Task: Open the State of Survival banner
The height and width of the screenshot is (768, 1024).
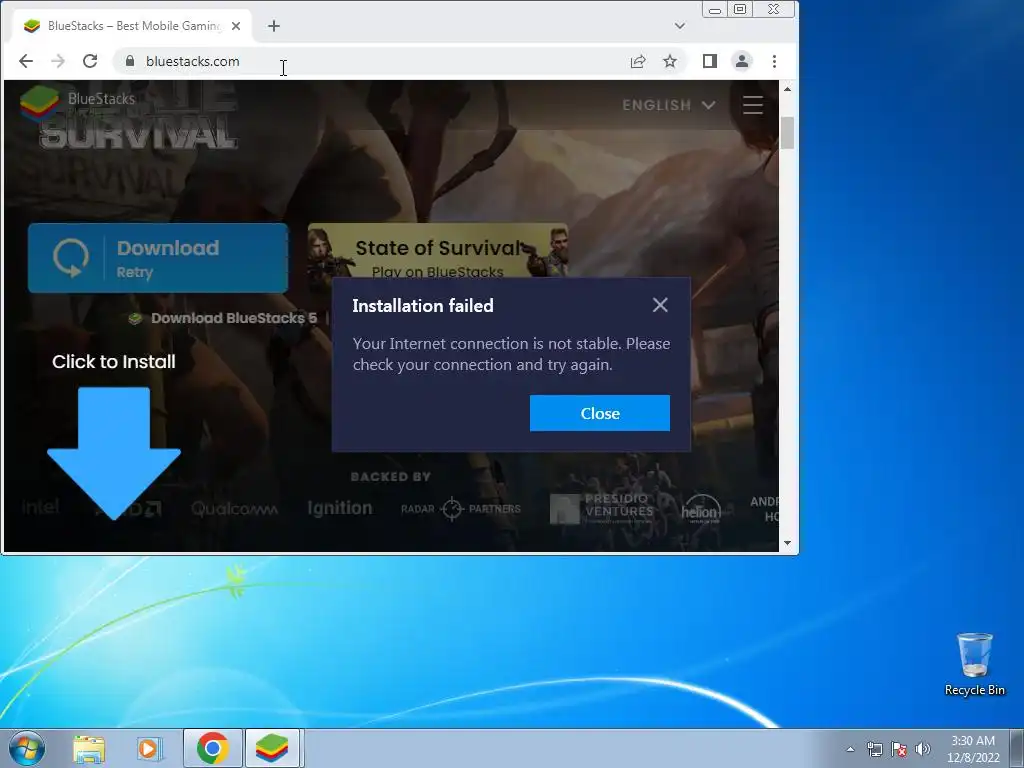Action: tap(438, 251)
